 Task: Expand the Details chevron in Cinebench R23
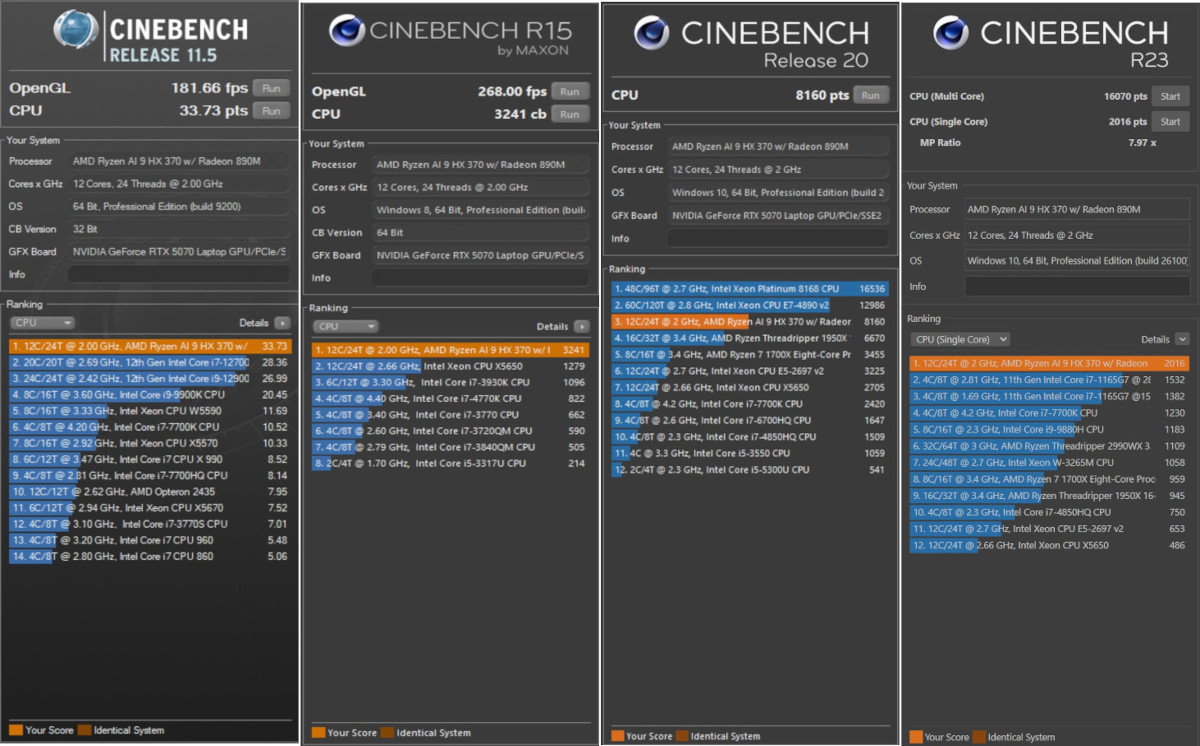1182,340
